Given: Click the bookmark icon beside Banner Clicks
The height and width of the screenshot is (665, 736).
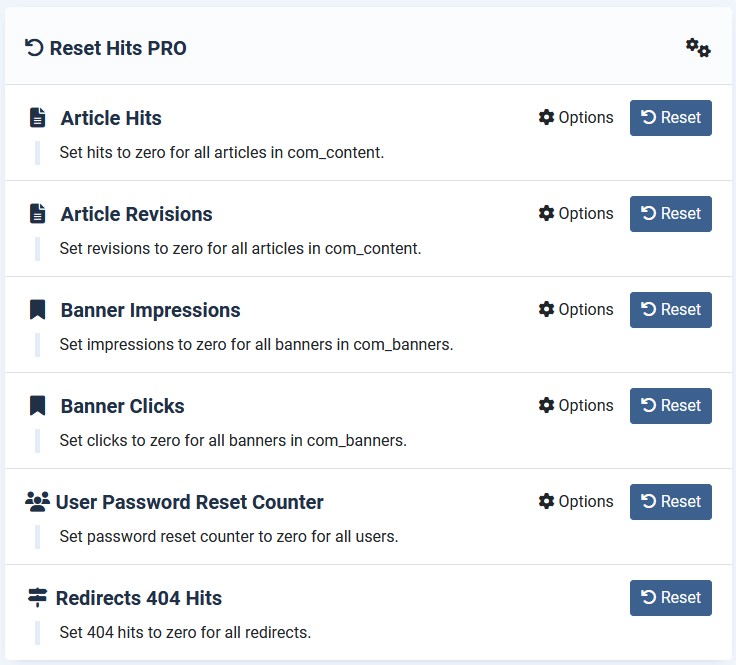Looking at the screenshot, I should [37, 406].
